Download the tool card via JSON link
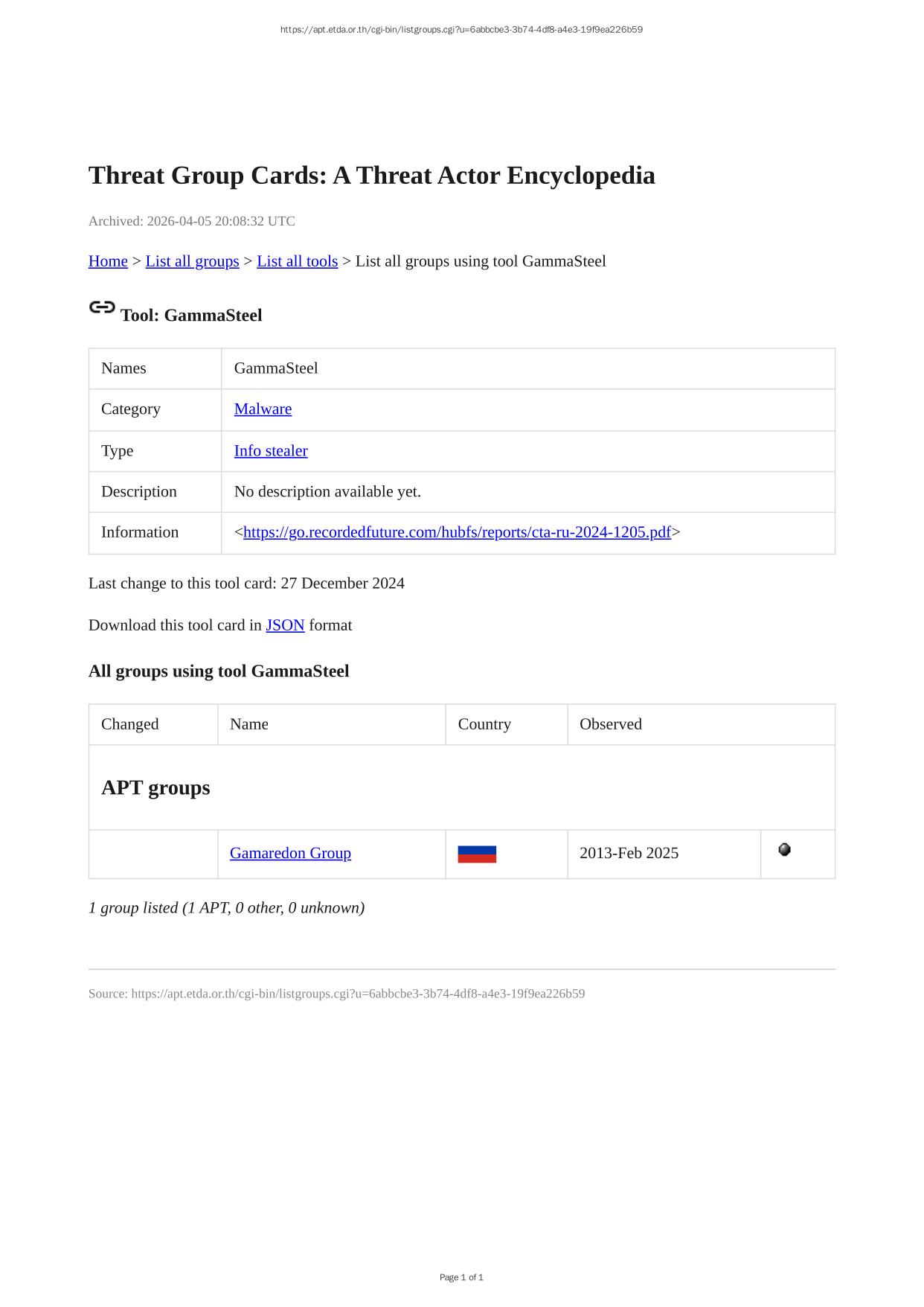The width and height of the screenshot is (924, 1307). click(285, 625)
